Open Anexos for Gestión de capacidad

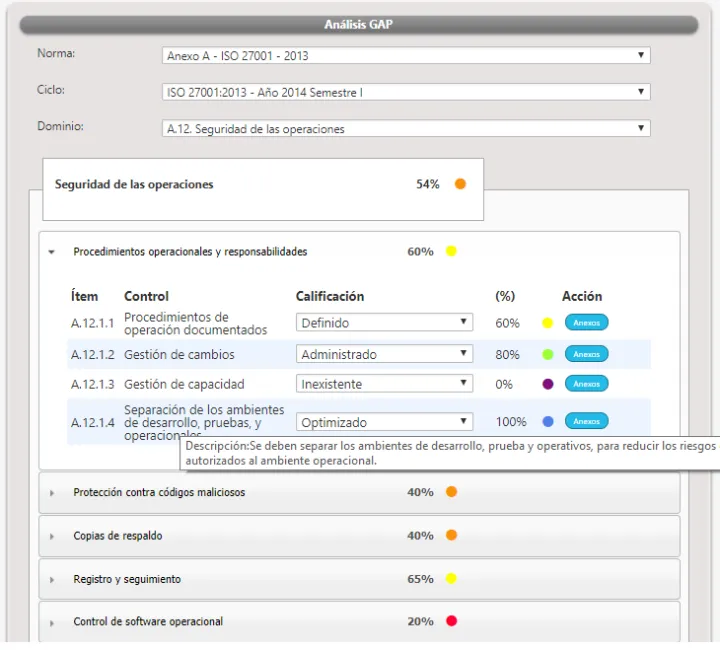(x=586, y=384)
